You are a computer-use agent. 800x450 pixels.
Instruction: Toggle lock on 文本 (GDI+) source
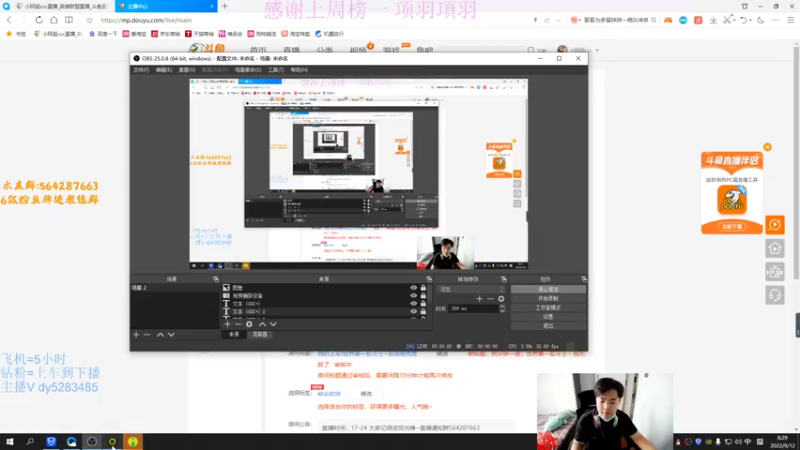coord(423,304)
